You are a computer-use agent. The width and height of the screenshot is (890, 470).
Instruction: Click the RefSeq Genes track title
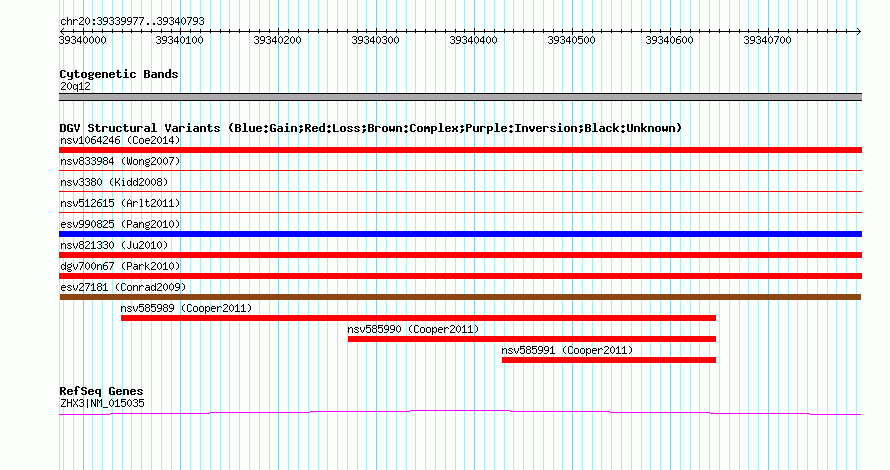[101, 391]
